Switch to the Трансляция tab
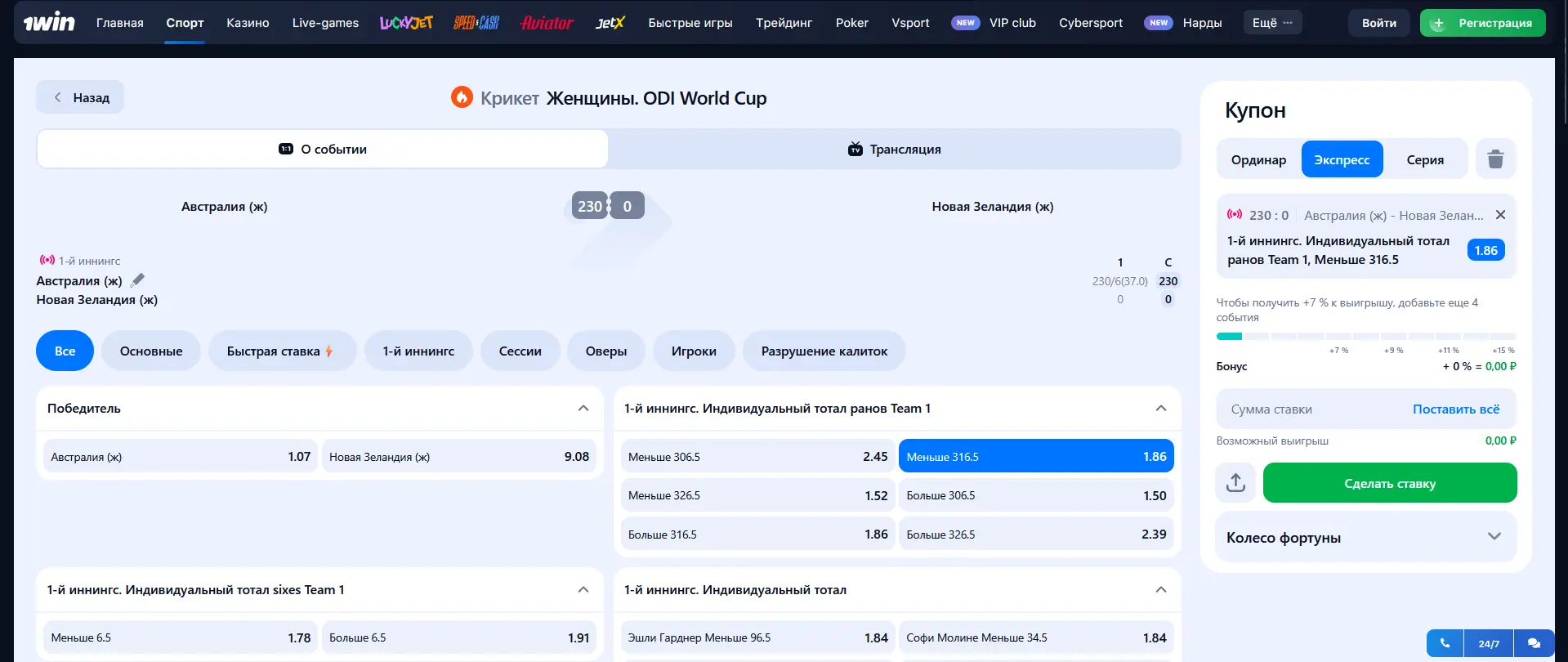This screenshot has width=1568, height=662. coord(895,150)
